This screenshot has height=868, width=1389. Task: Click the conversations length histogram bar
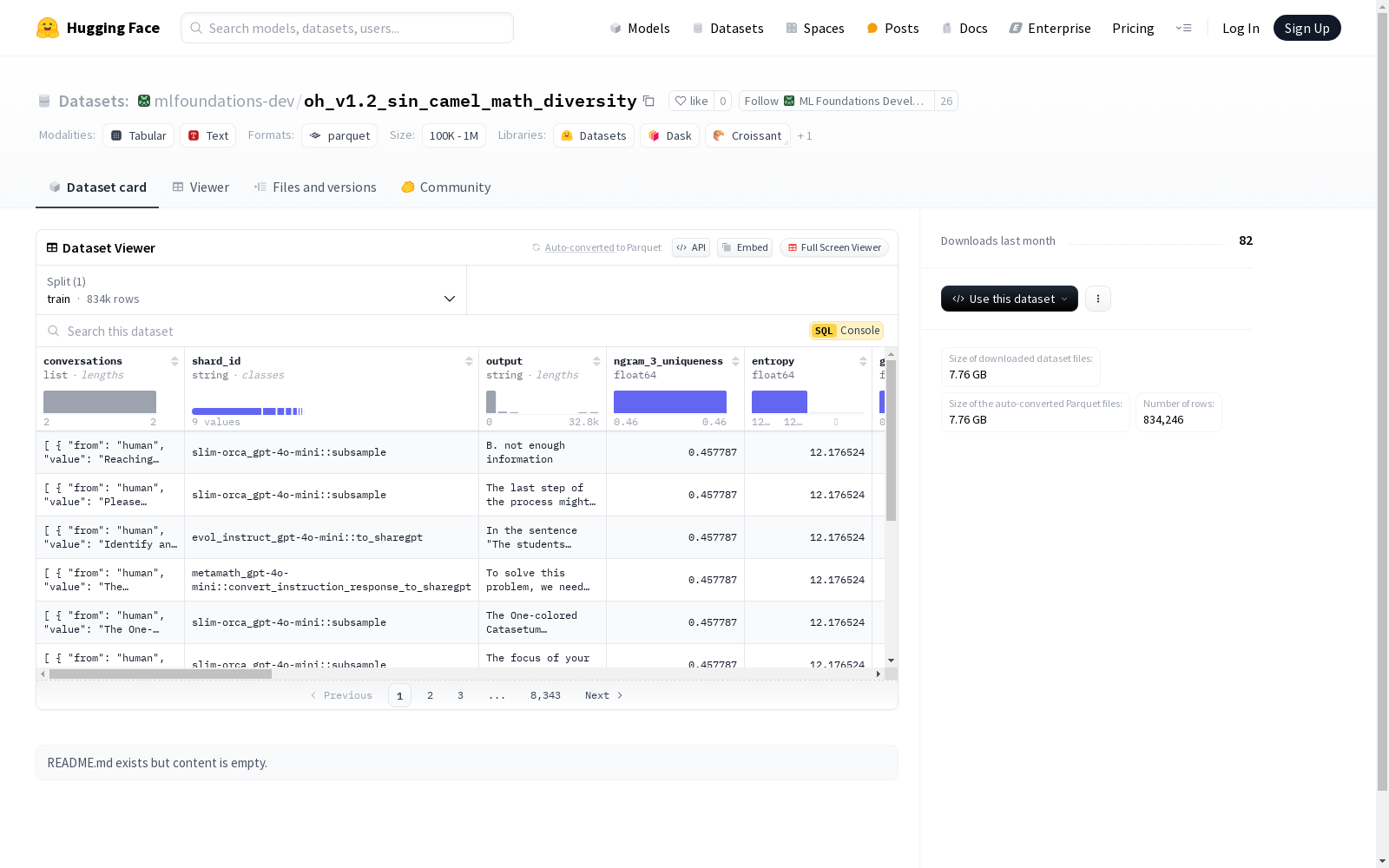point(100,402)
